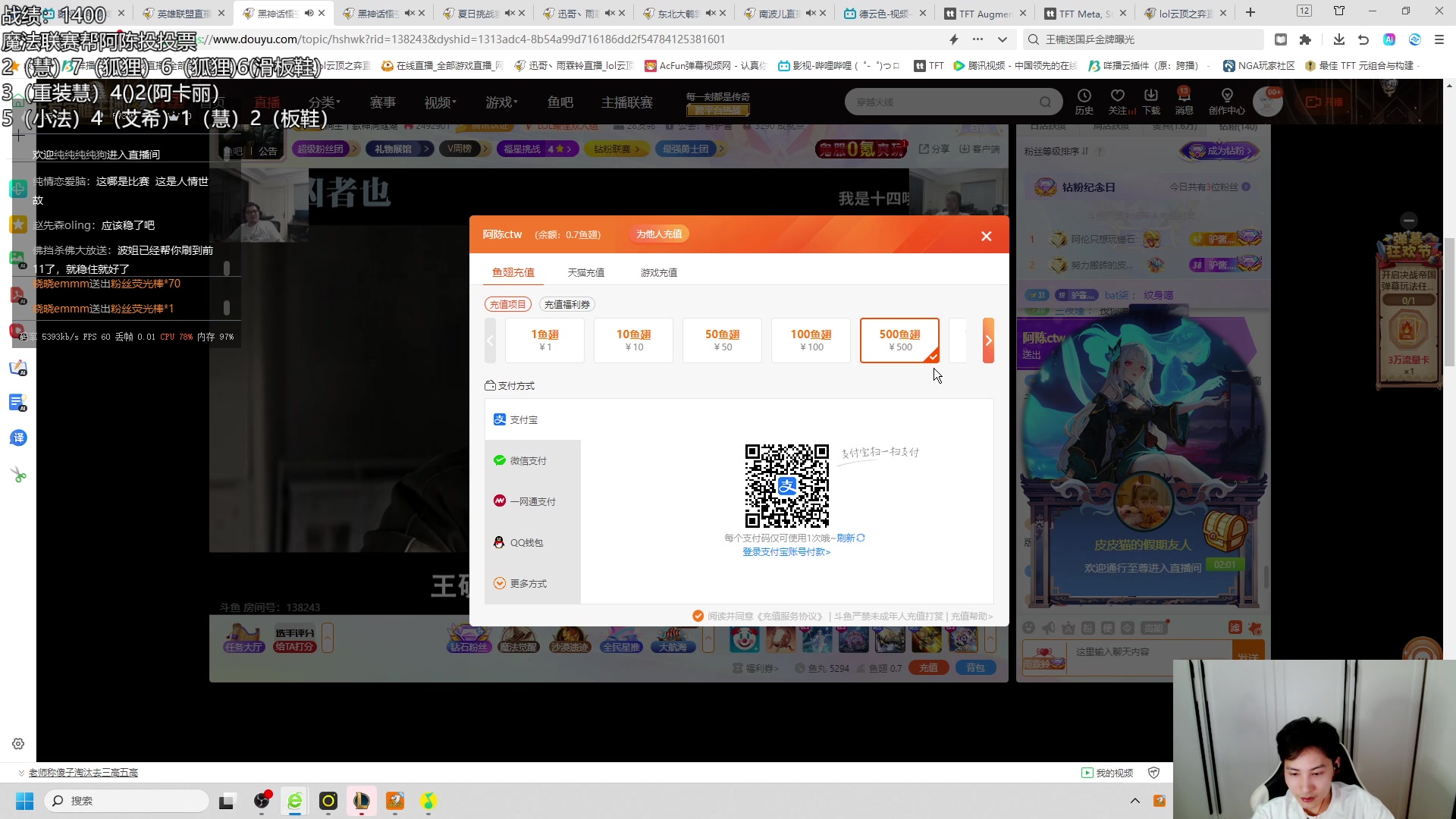Choose the 100鱼翅 ¥100 amount
The image size is (1456, 819).
(x=811, y=340)
